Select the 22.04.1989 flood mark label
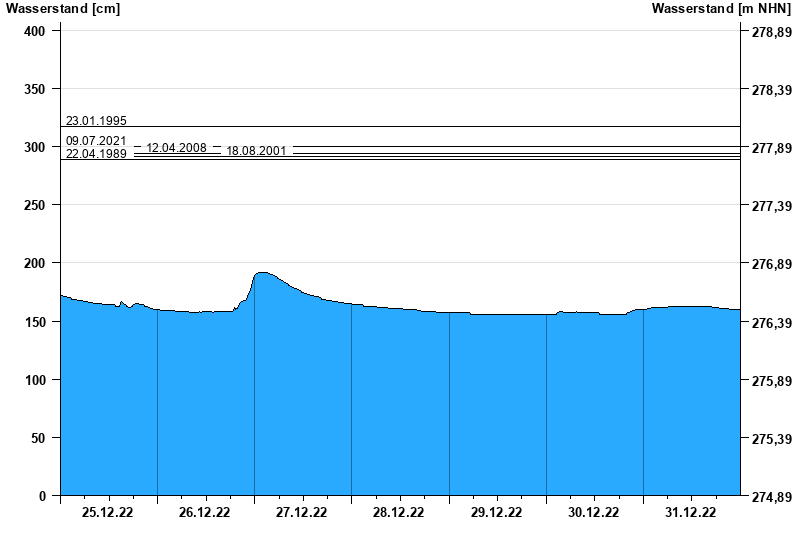The image size is (800, 550). [96, 154]
